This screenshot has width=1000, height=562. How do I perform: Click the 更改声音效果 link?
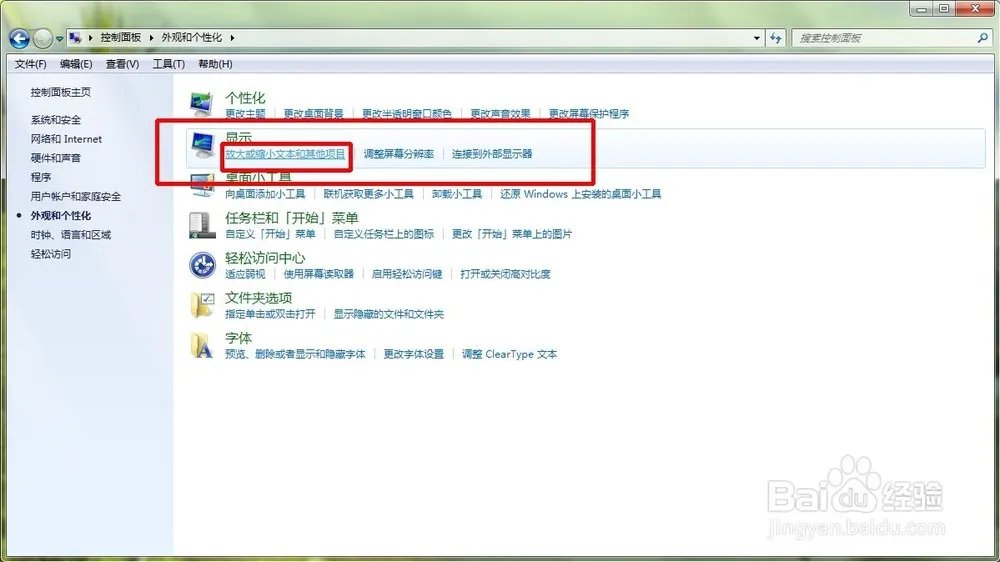click(x=501, y=114)
